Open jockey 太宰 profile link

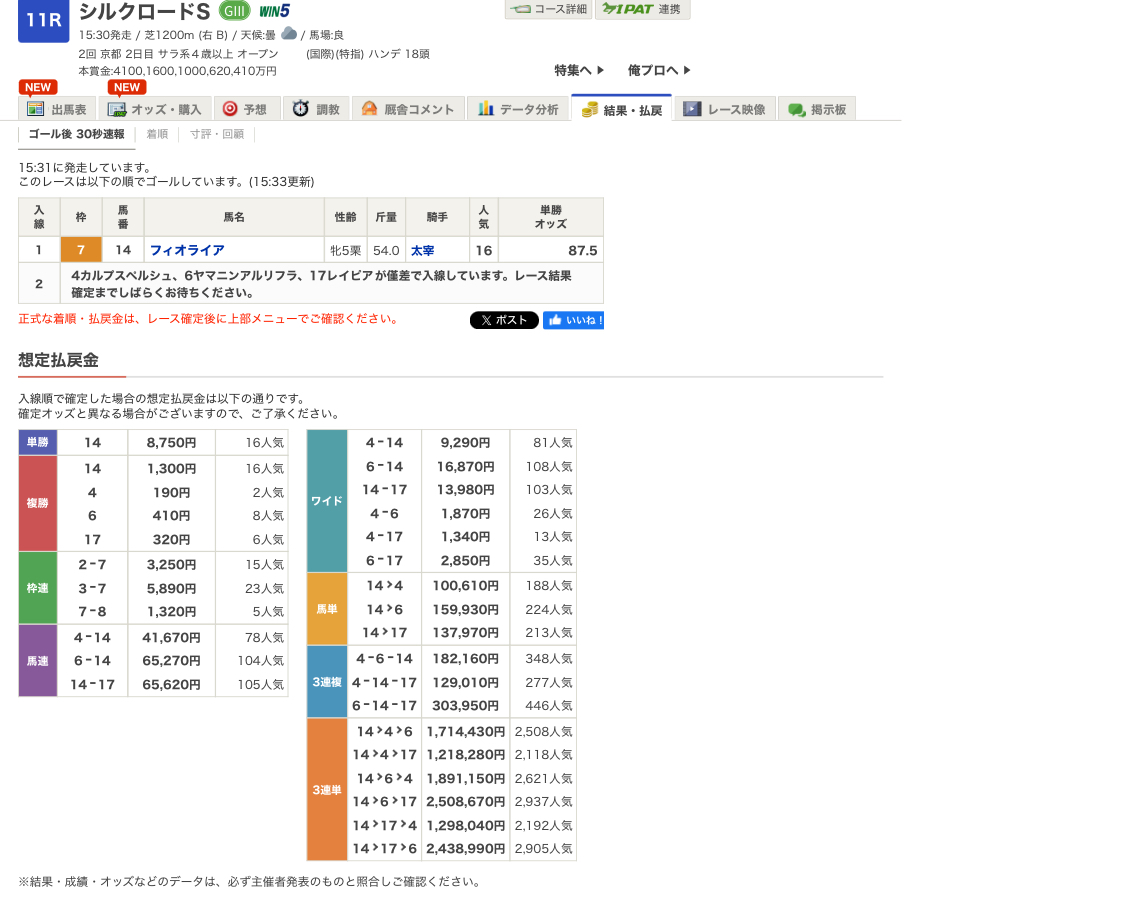click(x=422, y=250)
